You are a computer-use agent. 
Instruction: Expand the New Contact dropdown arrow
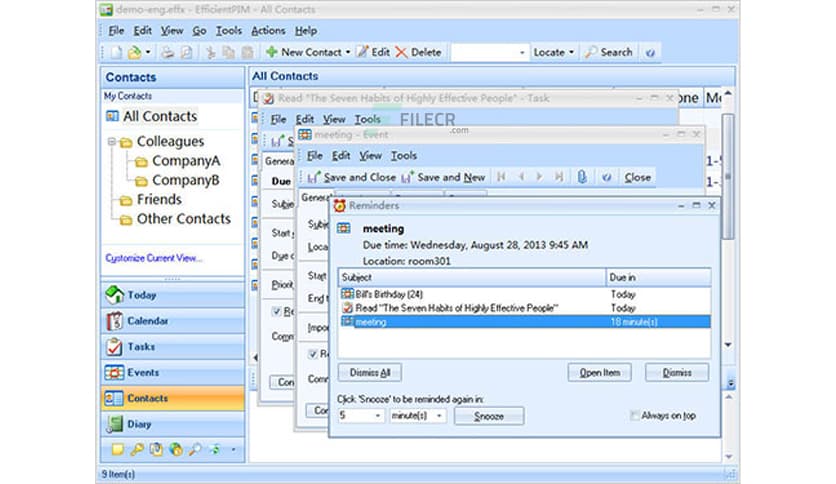click(x=347, y=52)
